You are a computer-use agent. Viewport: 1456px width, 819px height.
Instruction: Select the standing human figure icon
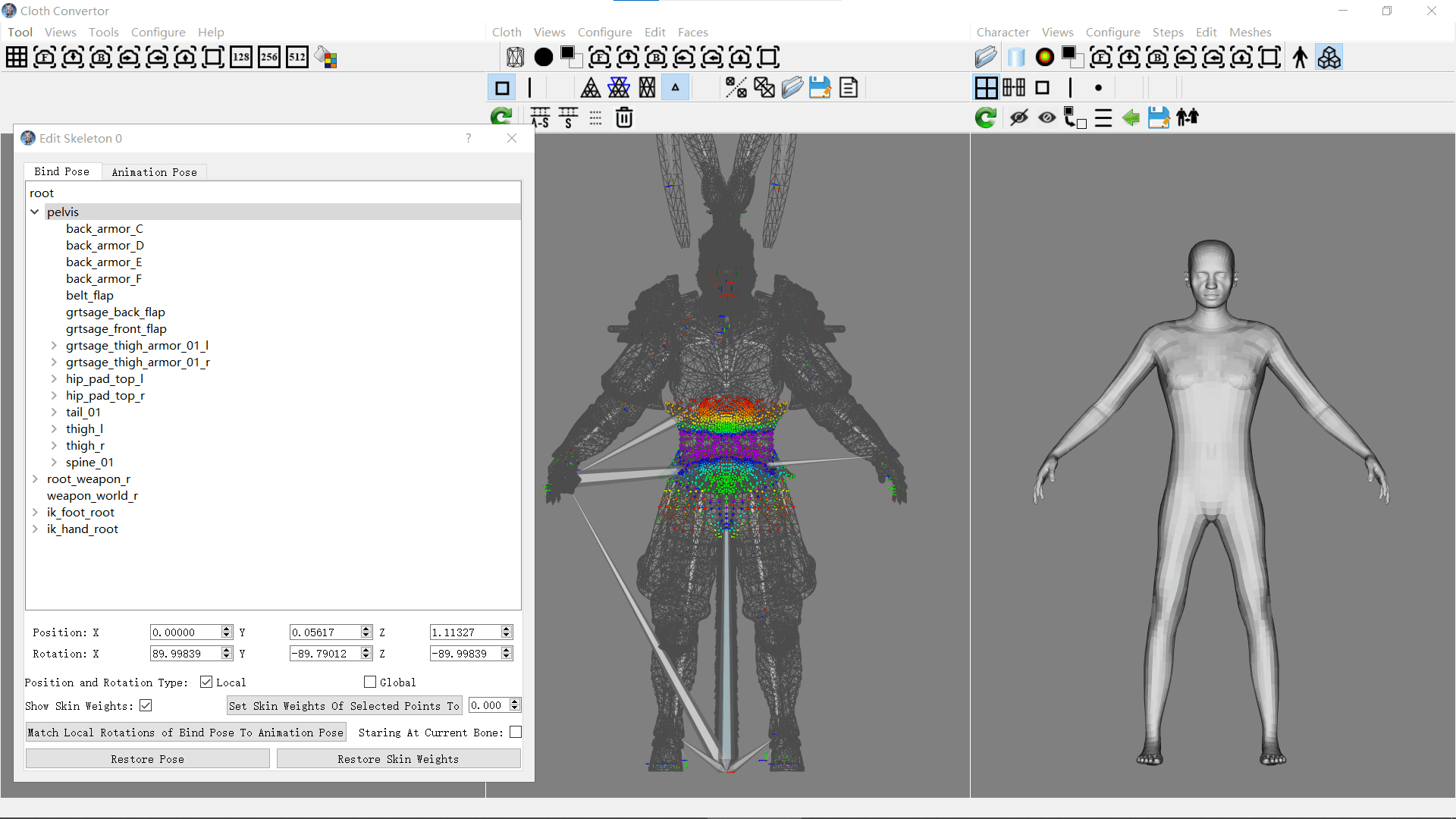1300,57
